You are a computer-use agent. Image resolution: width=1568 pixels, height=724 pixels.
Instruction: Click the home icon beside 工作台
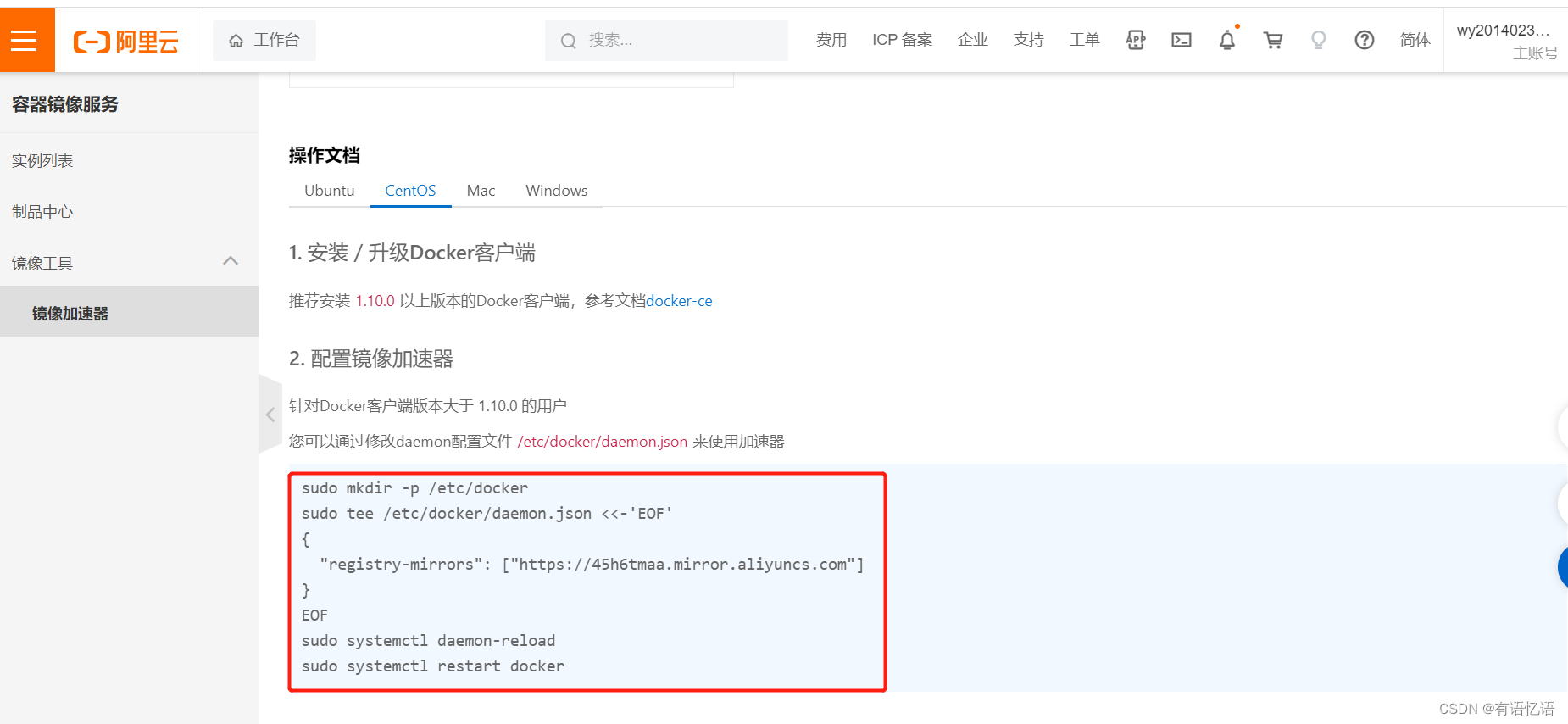(236, 41)
